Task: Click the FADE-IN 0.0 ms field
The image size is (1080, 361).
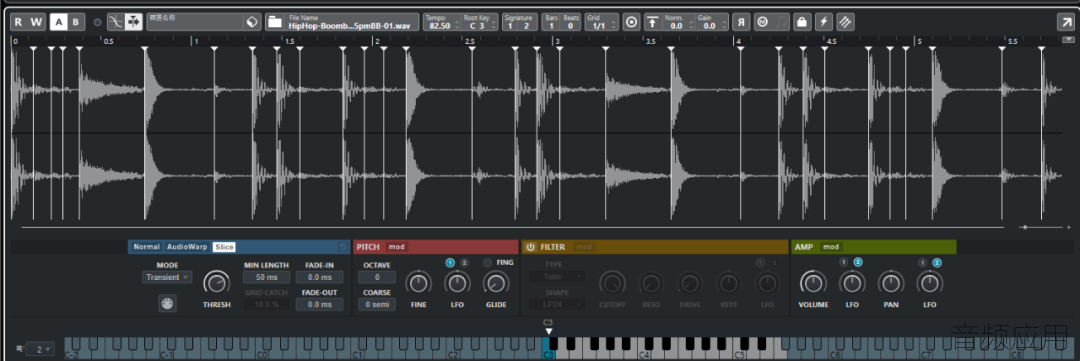Action: (320, 277)
